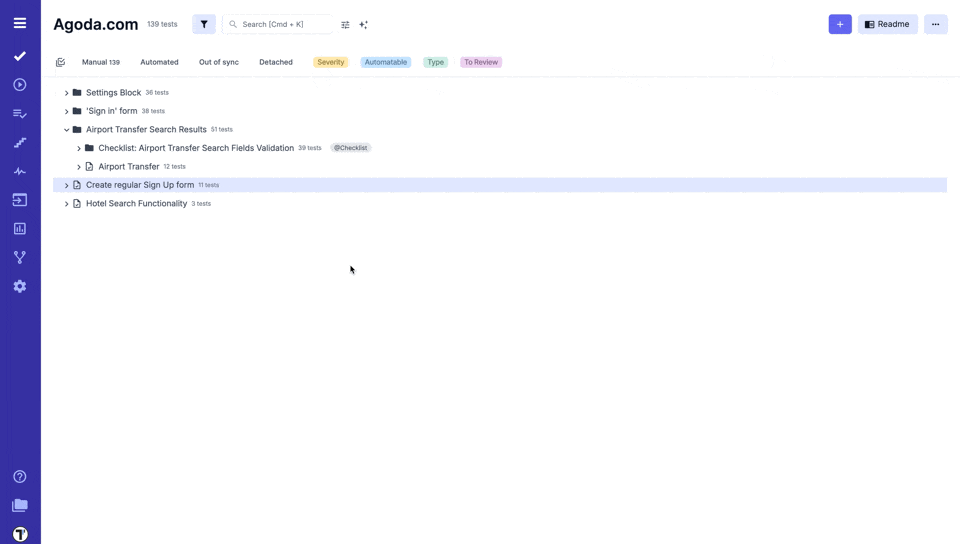Open the Readme button
The height and width of the screenshot is (544, 960).
887,24
